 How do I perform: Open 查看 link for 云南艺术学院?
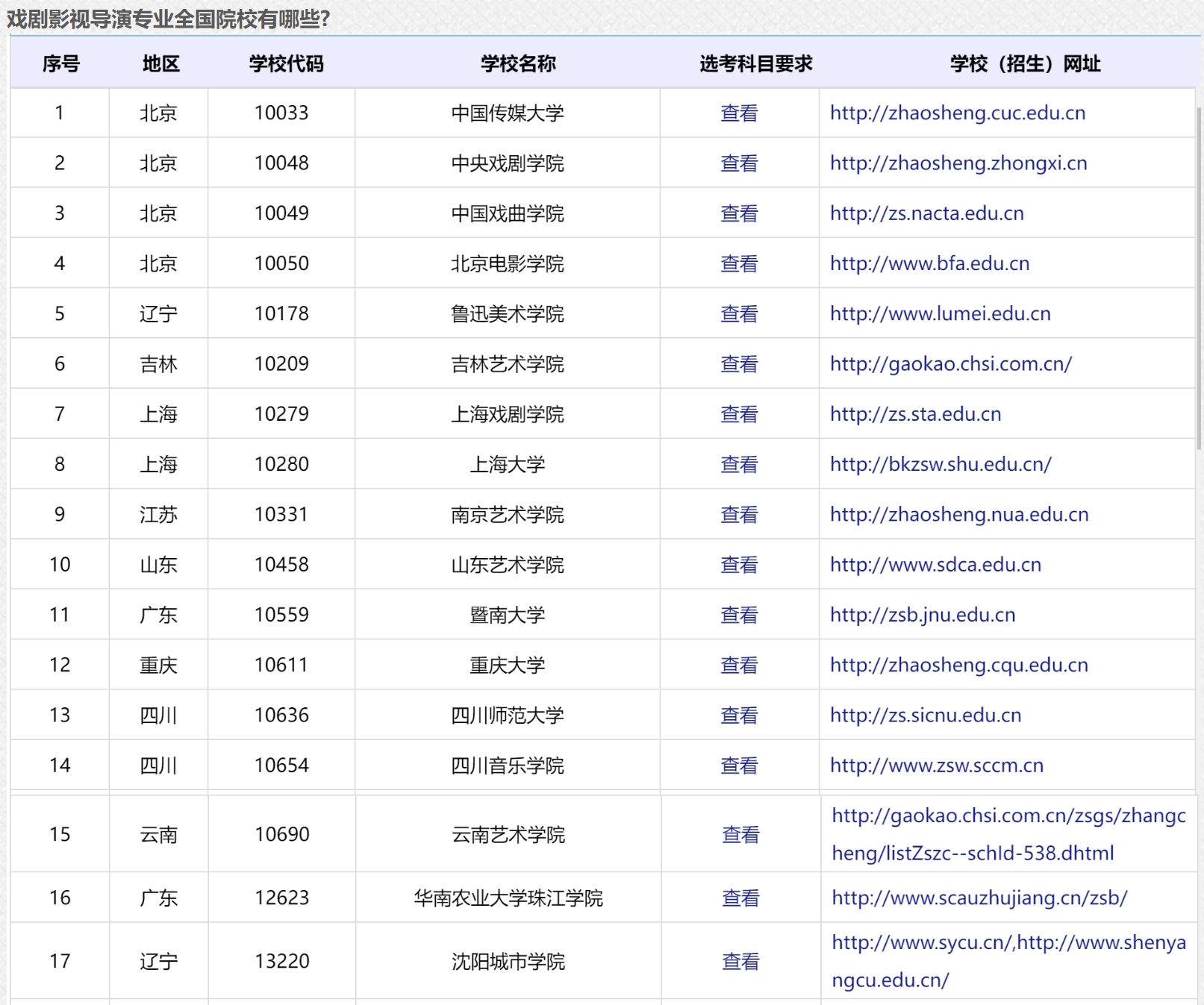[740, 834]
